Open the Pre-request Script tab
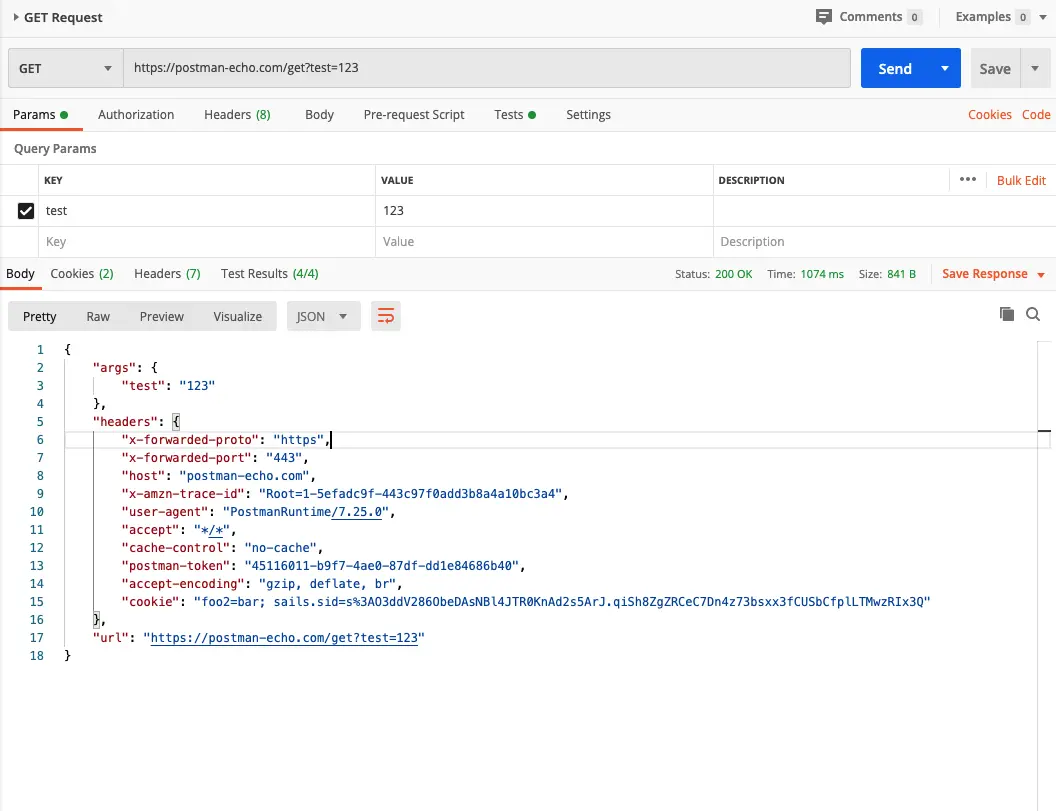 click(414, 115)
